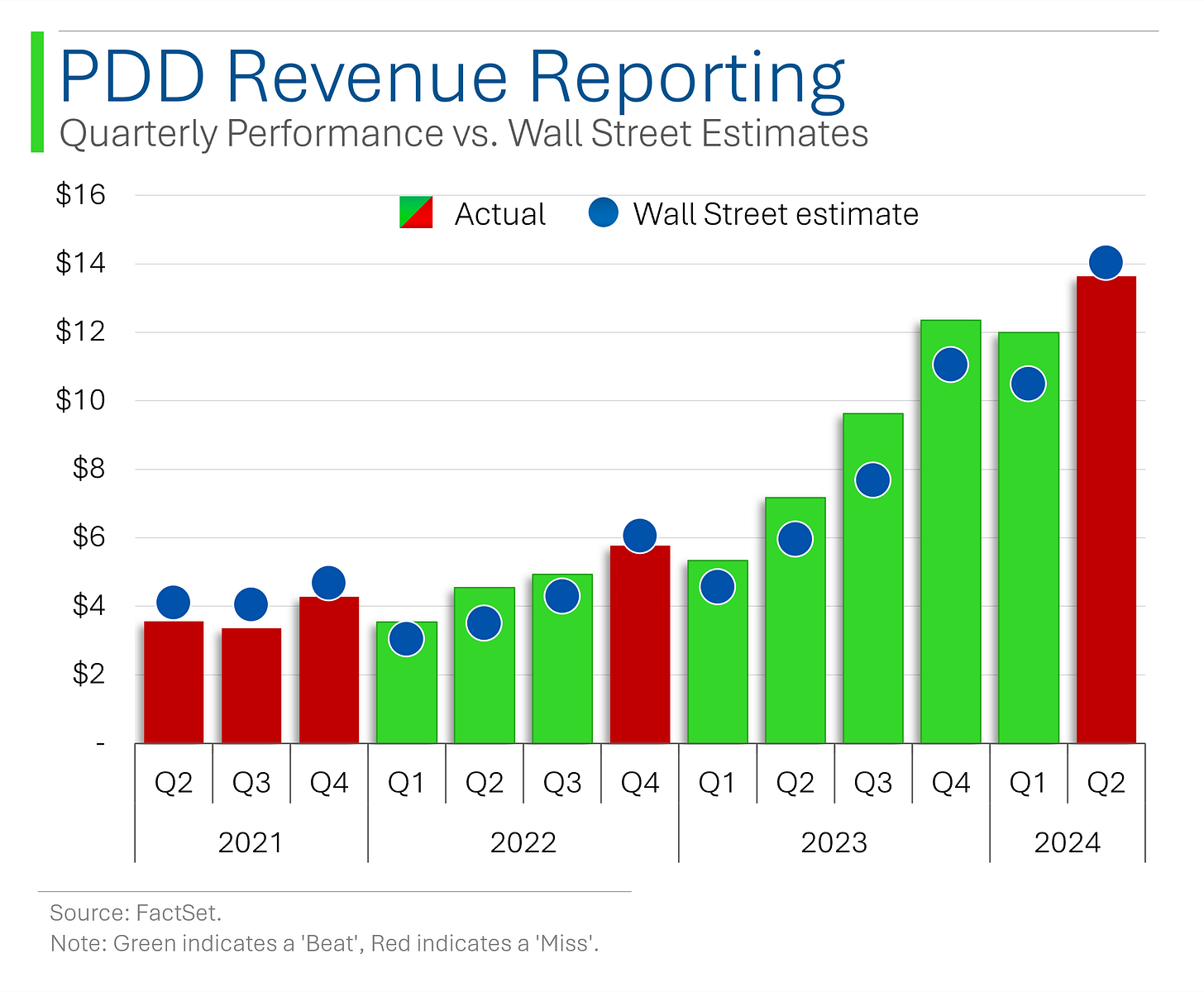Select the green Q3 2023 revenue bar
The image size is (1204, 992).
pyautogui.click(x=873, y=578)
